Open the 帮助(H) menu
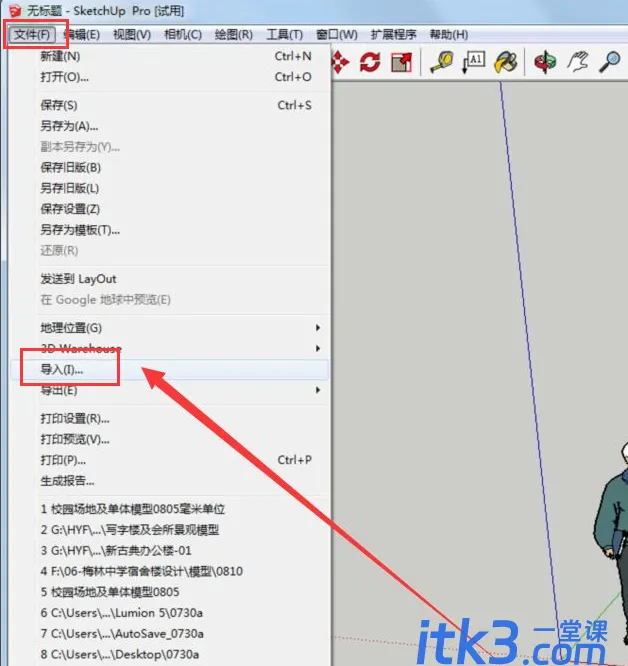Image resolution: width=628 pixels, height=666 pixels. (449, 34)
